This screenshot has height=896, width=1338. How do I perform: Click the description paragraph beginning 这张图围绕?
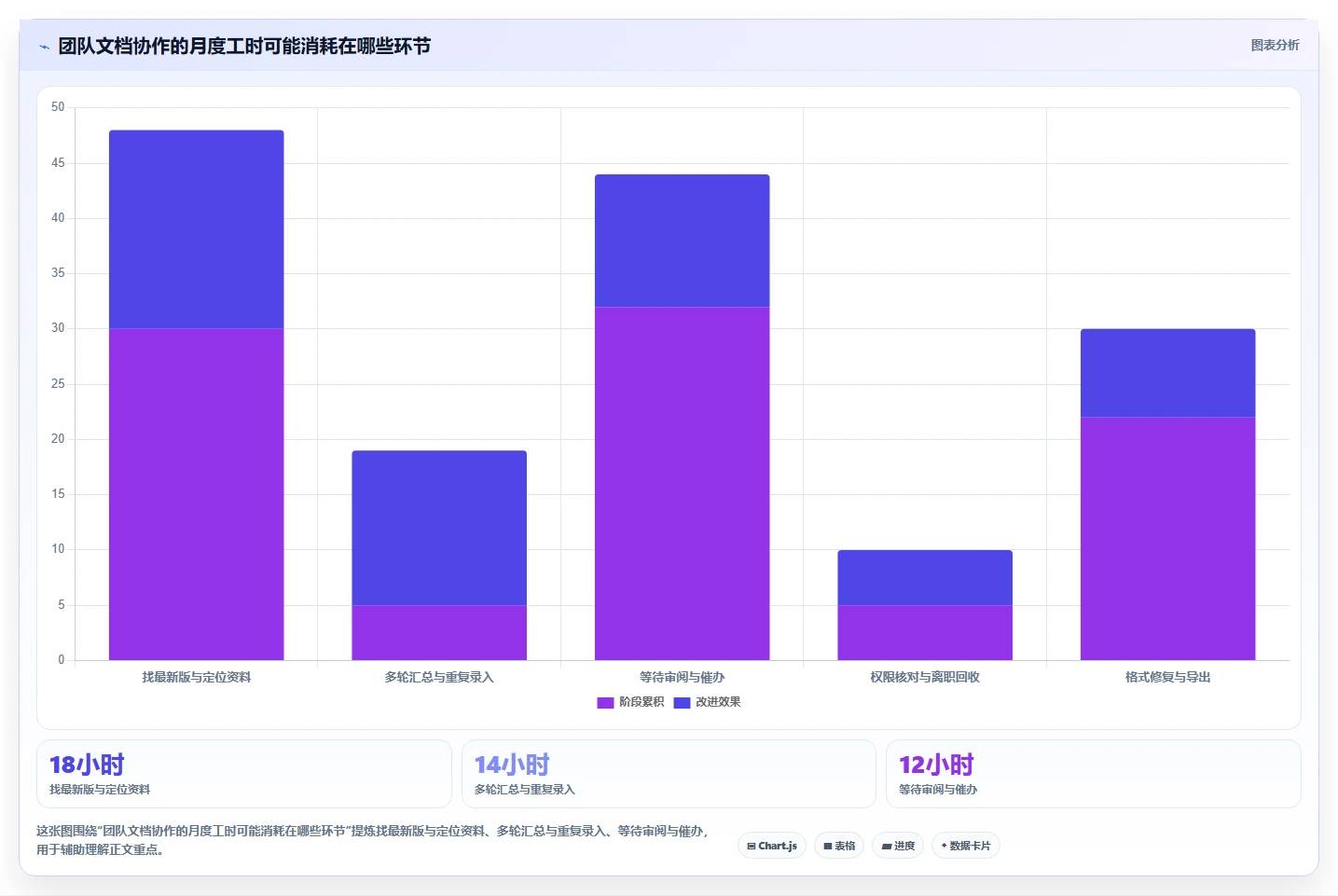(x=372, y=840)
